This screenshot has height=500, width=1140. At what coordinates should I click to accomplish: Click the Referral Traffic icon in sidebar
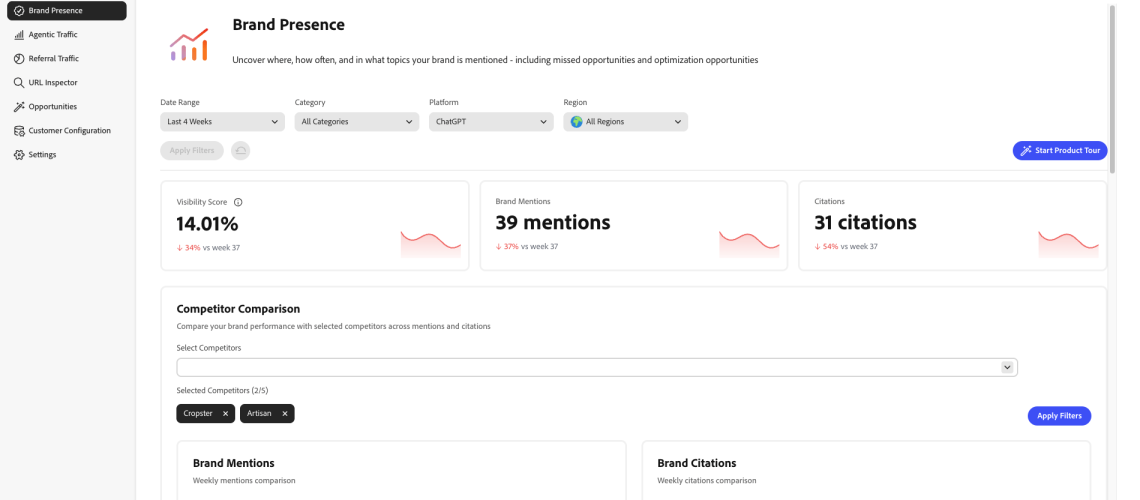click(x=19, y=59)
